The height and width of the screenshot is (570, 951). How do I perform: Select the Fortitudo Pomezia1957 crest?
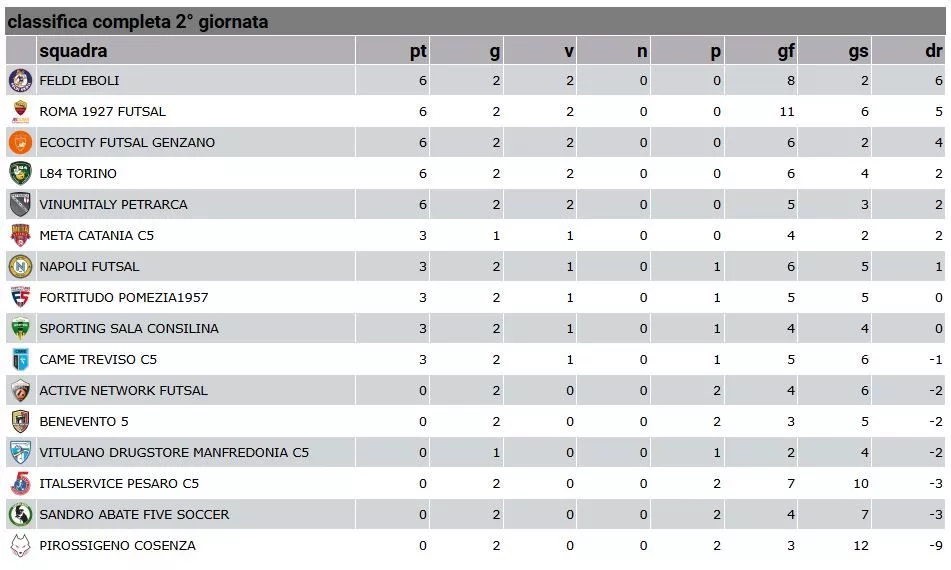pos(20,297)
